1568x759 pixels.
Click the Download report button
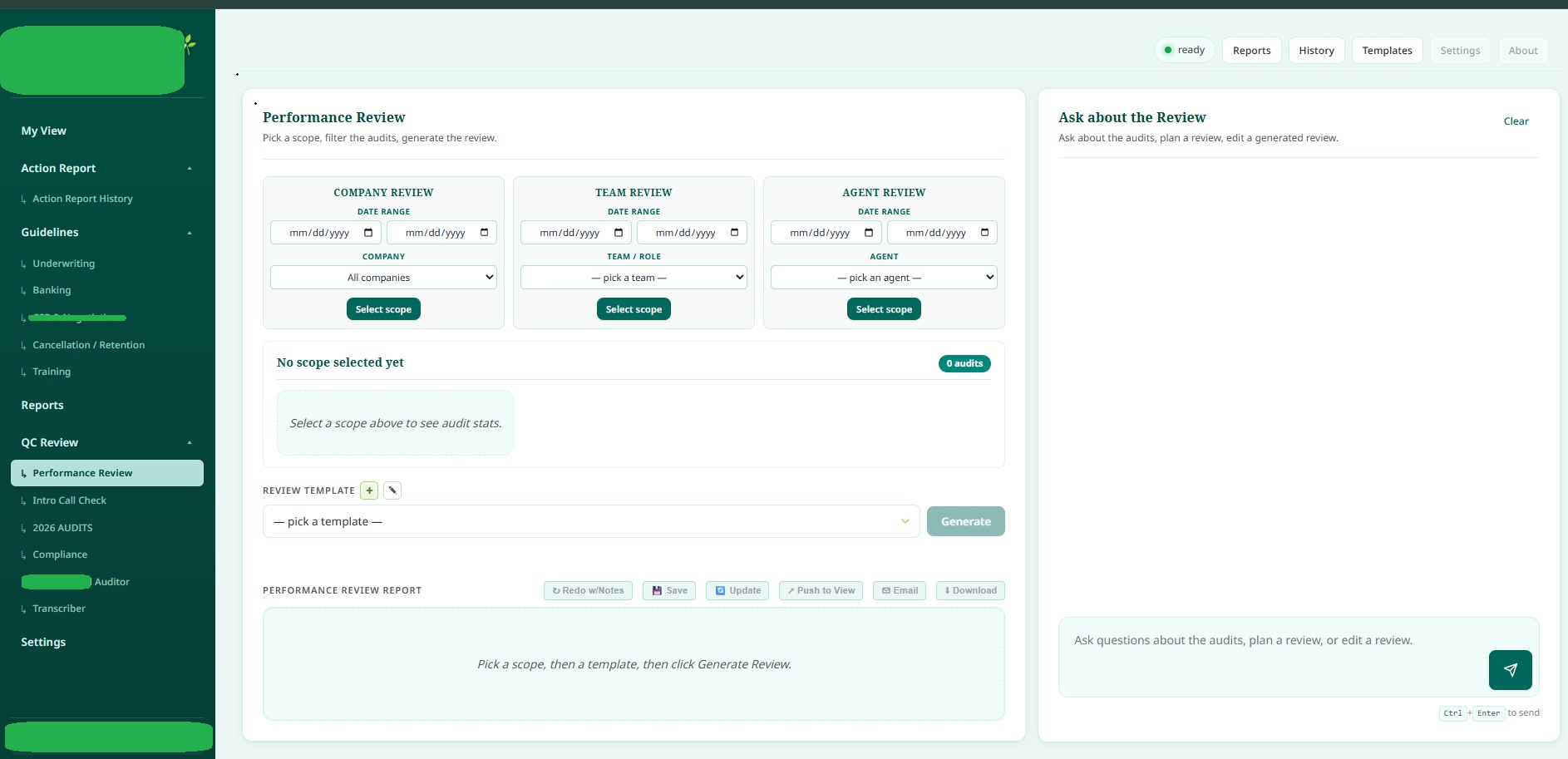(x=970, y=590)
